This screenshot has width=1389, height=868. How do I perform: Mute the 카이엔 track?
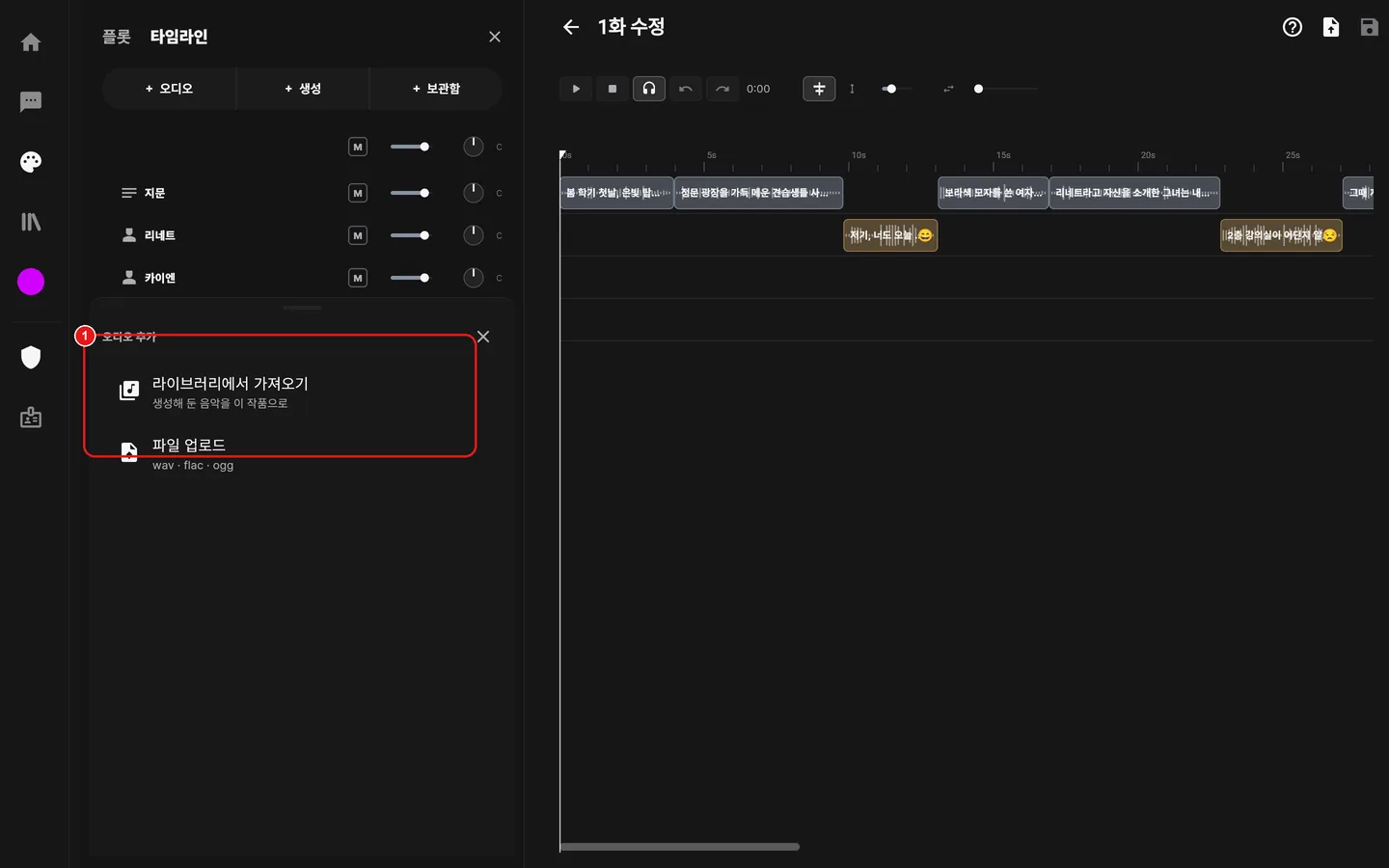[358, 278]
